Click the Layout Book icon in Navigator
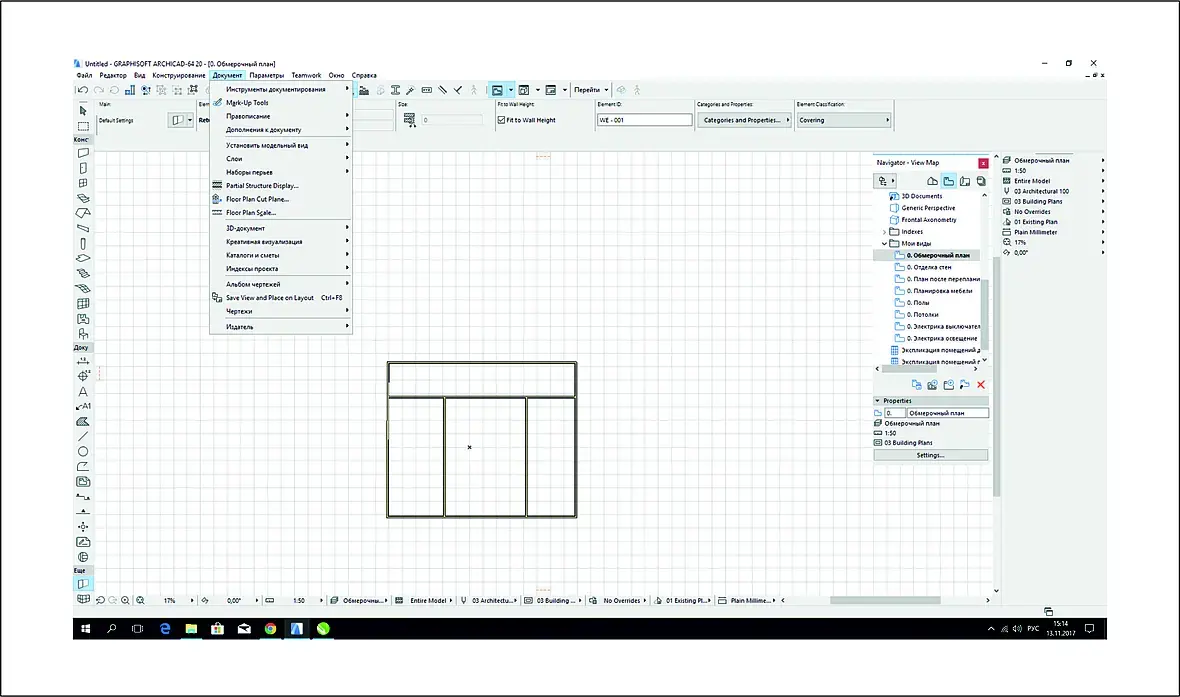 click(x=965, y=181)
